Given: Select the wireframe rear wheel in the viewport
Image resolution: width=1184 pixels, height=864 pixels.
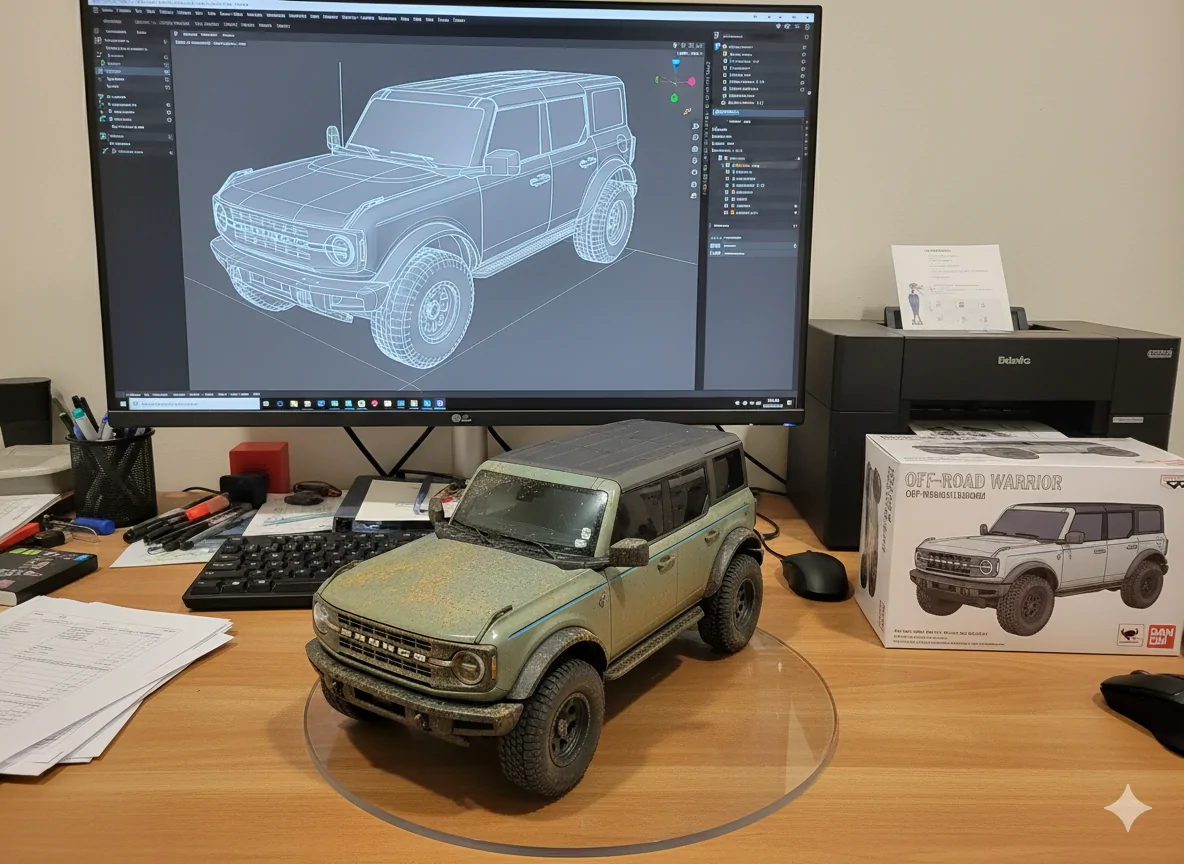Looking at the screenshot, I should click(x=607, y=221).
